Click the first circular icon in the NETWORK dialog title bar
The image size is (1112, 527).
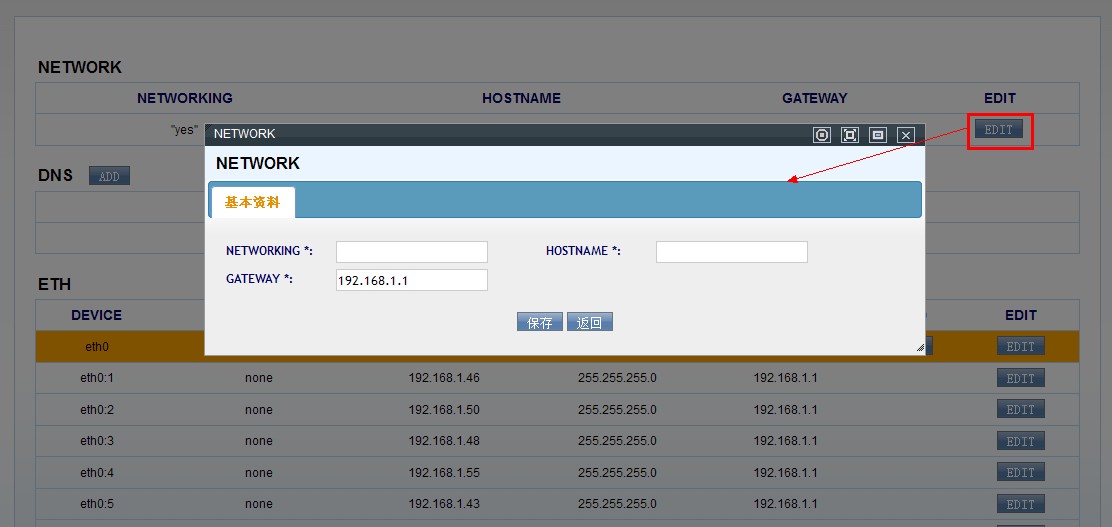point(822,135)
